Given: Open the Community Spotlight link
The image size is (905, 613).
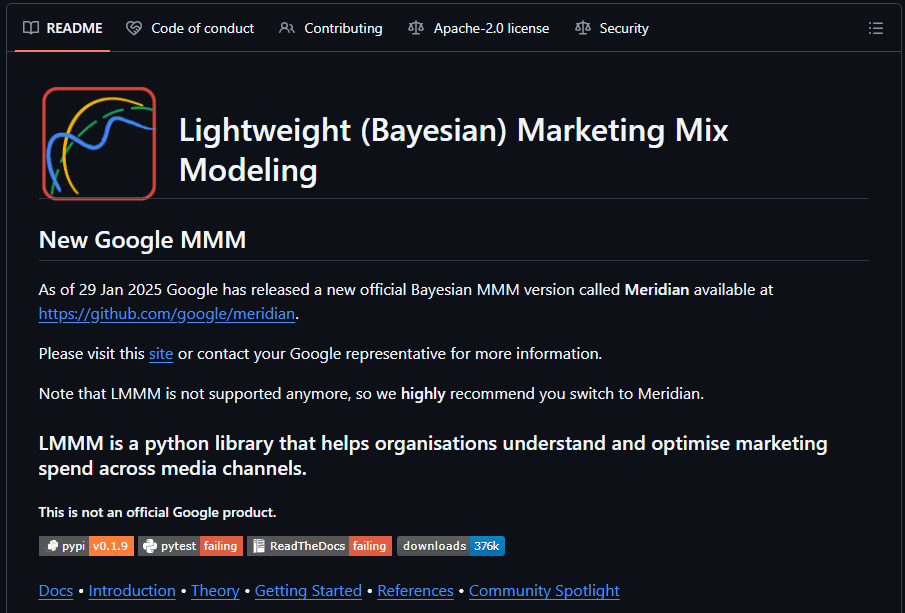Looking at the screenshot, I should (544, 590).
